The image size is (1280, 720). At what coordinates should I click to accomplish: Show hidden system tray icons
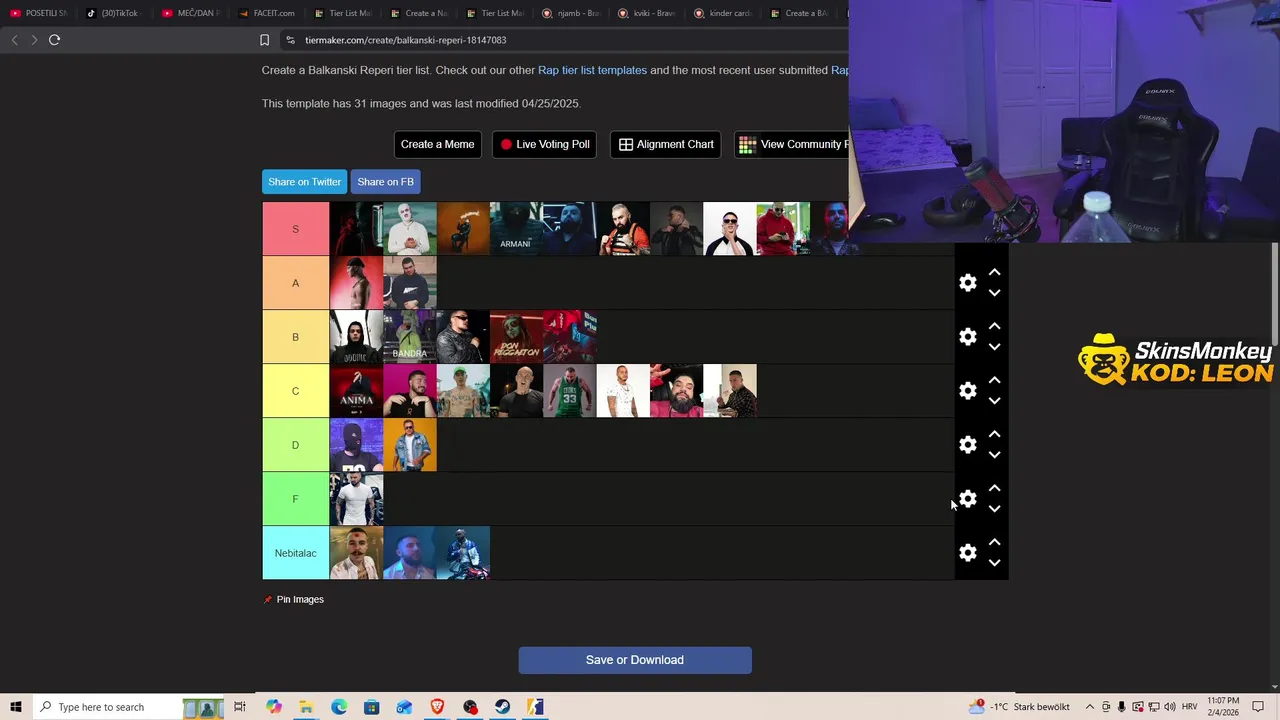click(x=1090, y=707)
